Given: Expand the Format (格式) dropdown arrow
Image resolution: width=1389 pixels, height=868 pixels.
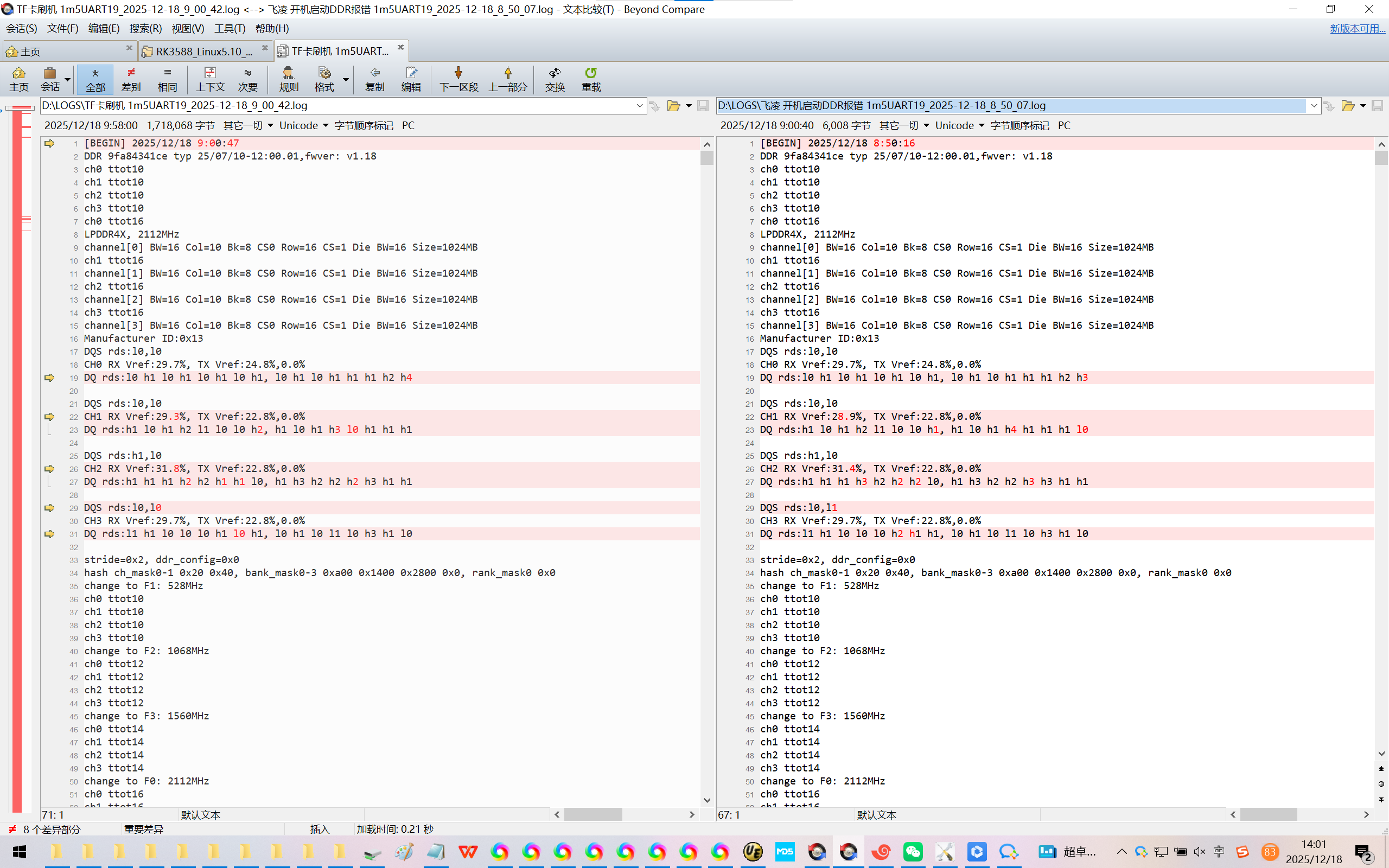Looking at the screenshot, I should tap(346, 79).
